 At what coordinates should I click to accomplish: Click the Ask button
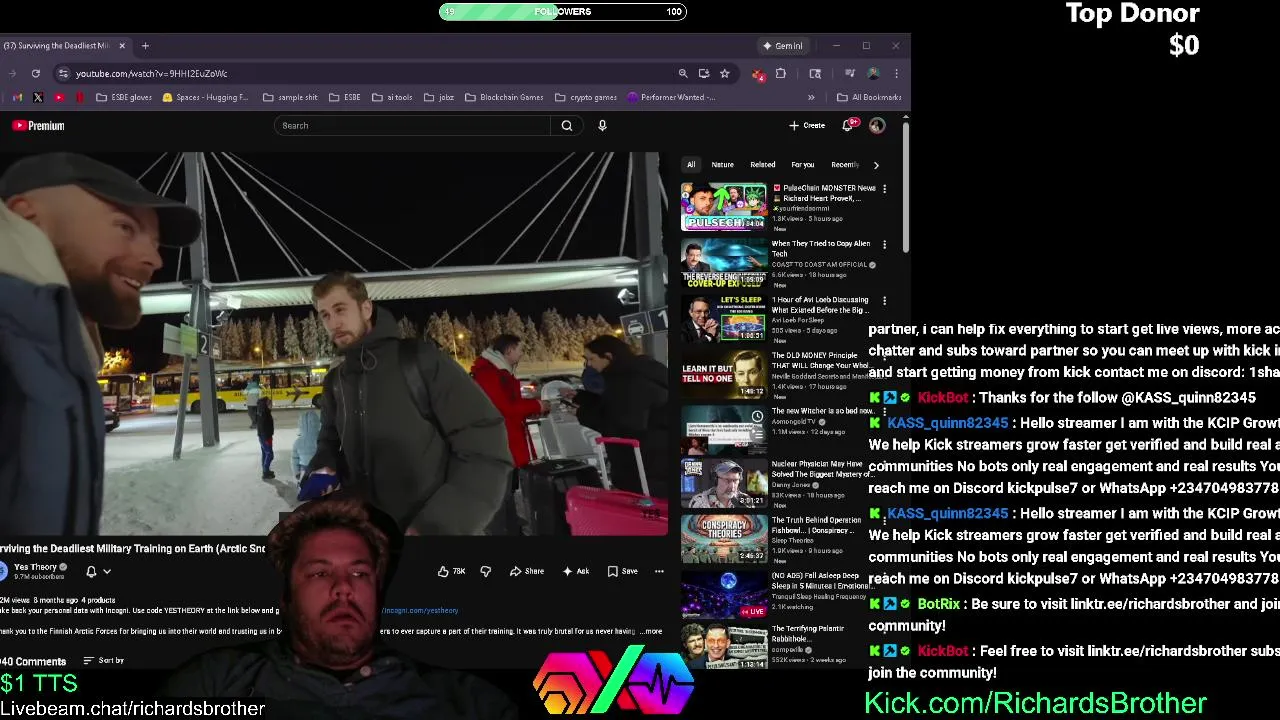click(x=576, y=571)
